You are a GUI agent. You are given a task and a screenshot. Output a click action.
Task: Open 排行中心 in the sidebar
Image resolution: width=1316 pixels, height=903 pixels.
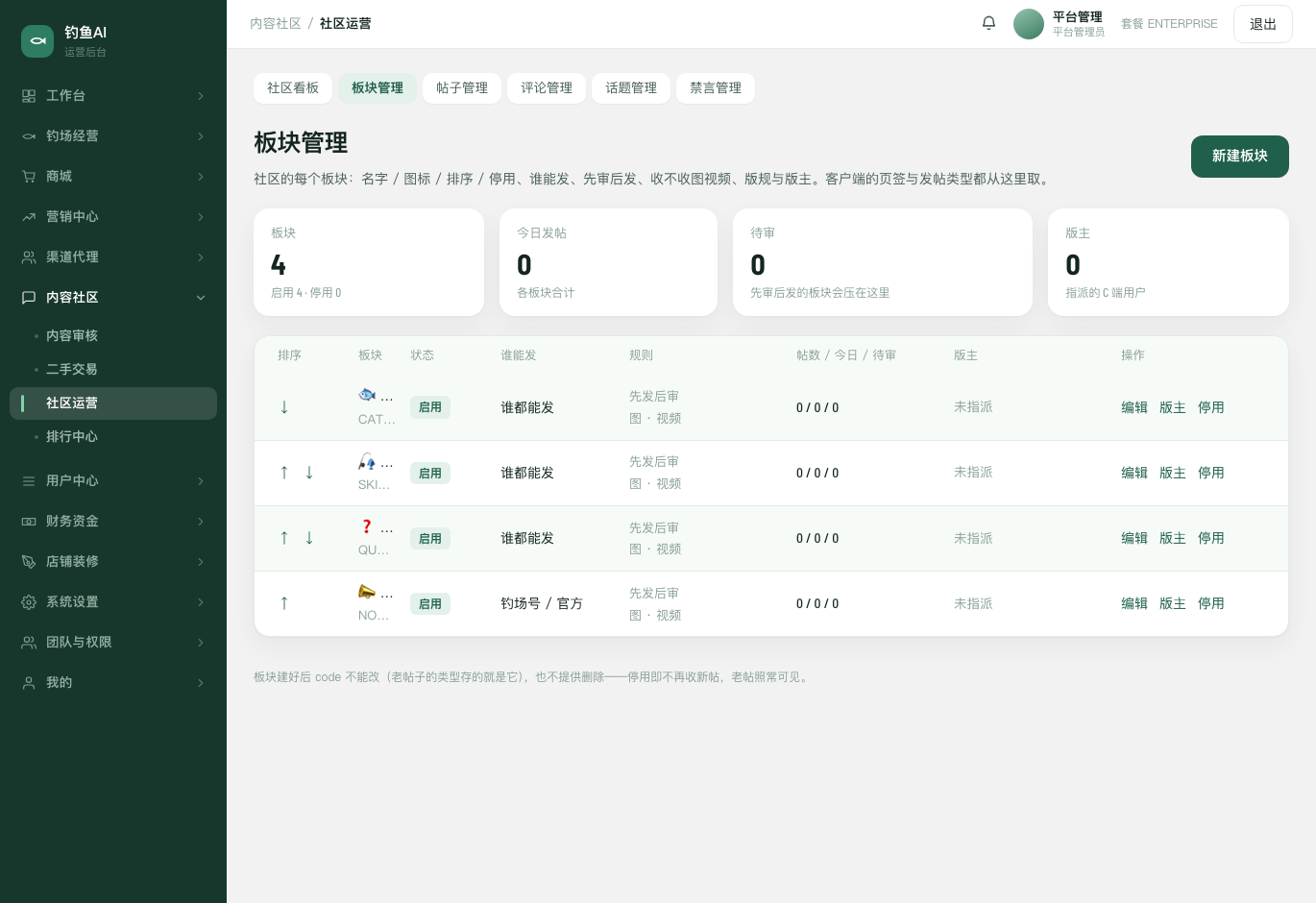pyautogui.click(x=113, y=437)
